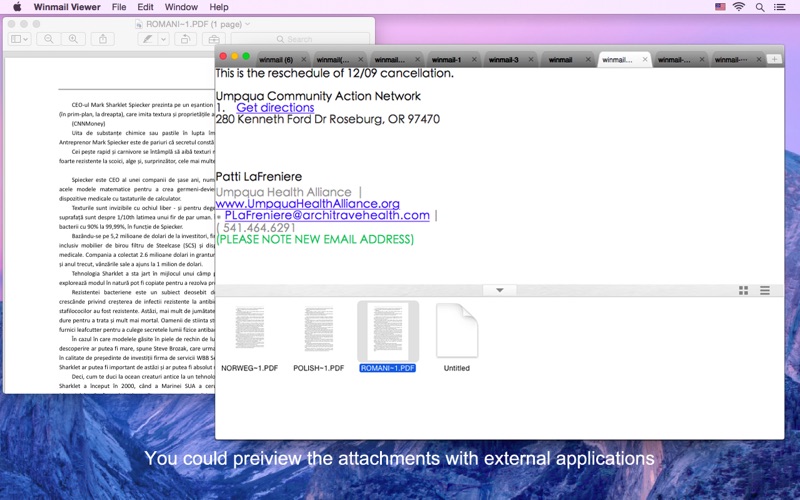This screenshot has height=500, width=800.
Task: Rotate the PDF page using Preview toolbar
Action: (x=185, y=39)
